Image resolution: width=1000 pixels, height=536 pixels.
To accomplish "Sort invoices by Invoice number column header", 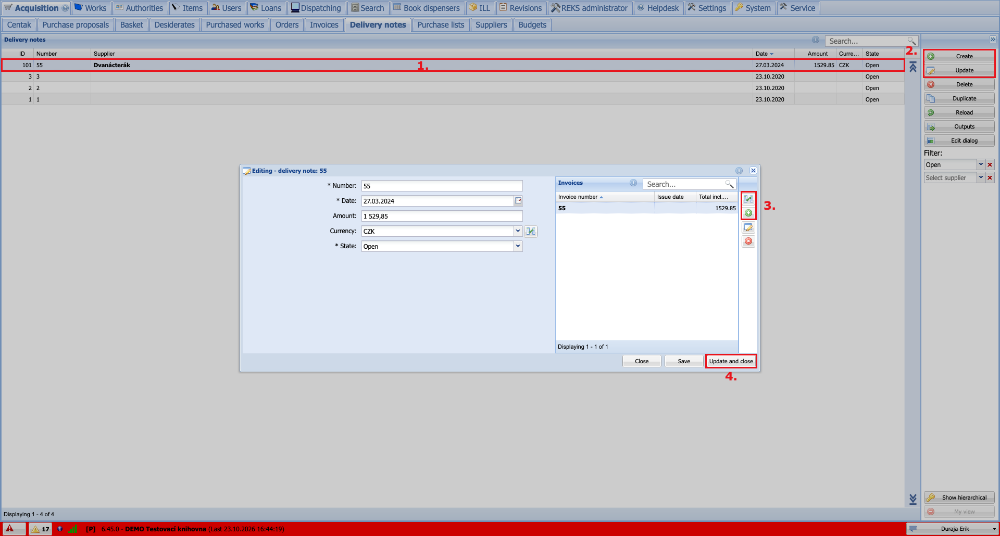I will 605,197.
